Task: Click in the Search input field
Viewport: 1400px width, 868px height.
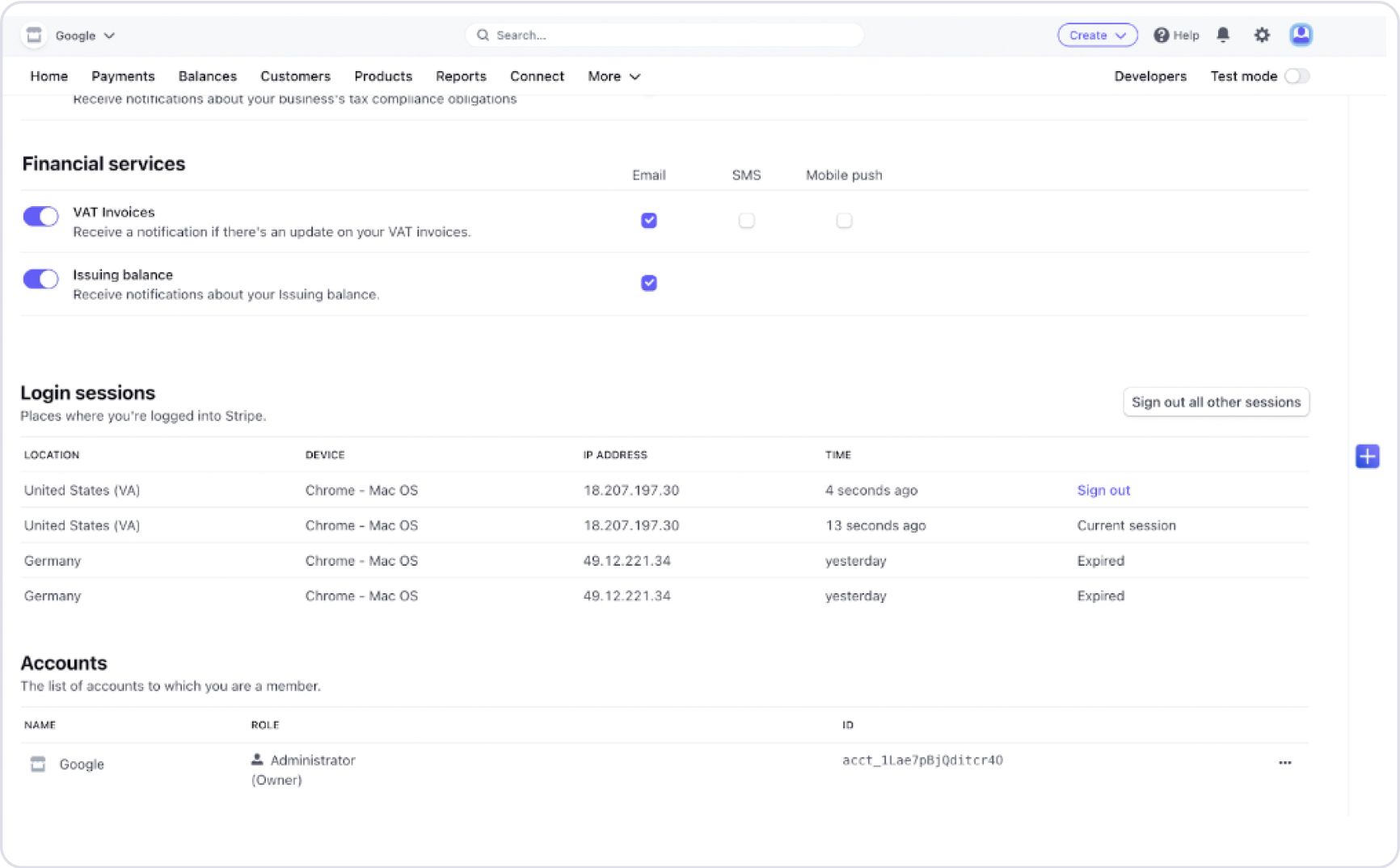Action: pos(664,35)
